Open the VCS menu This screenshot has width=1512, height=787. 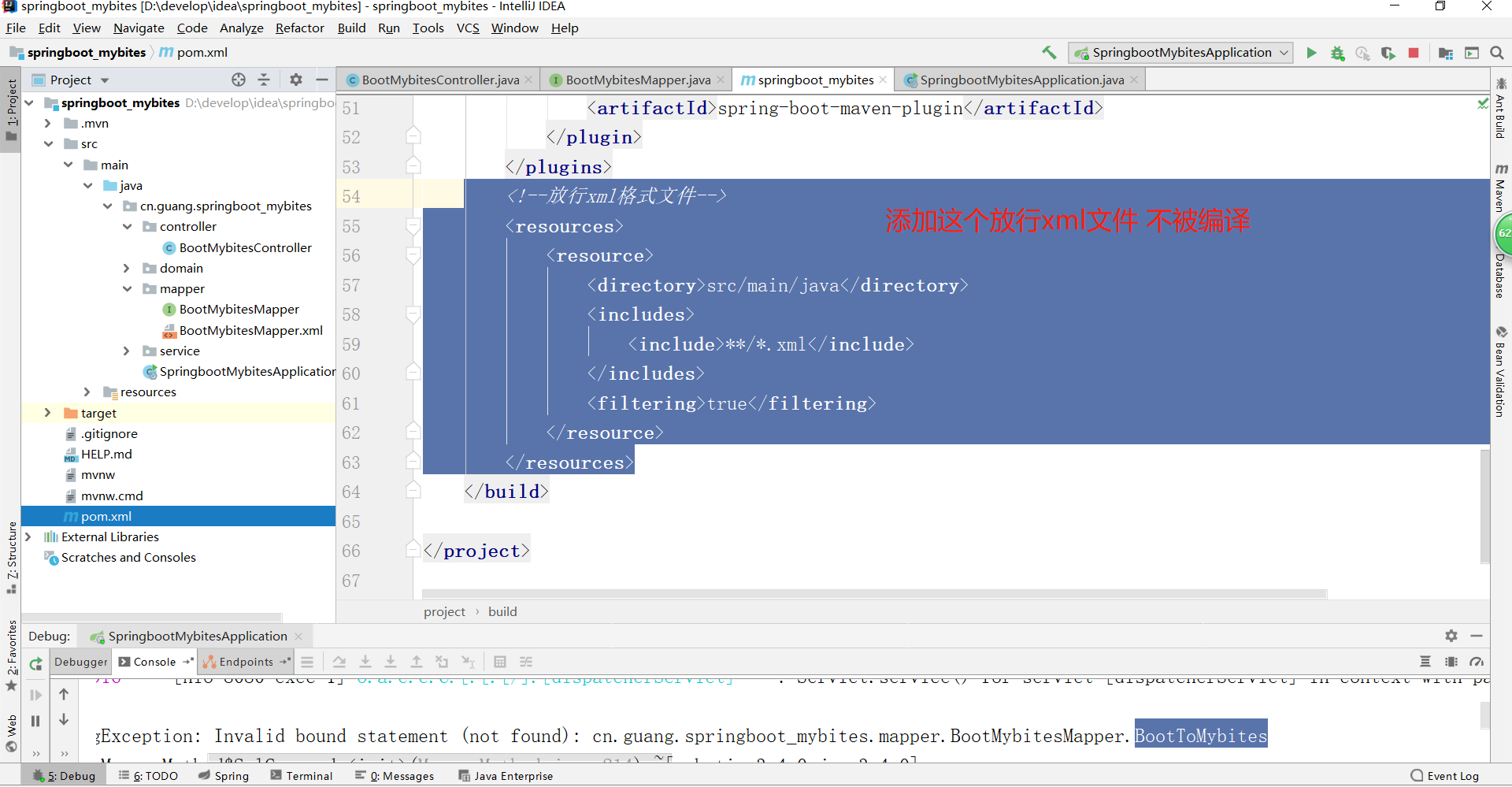(468, 28)
